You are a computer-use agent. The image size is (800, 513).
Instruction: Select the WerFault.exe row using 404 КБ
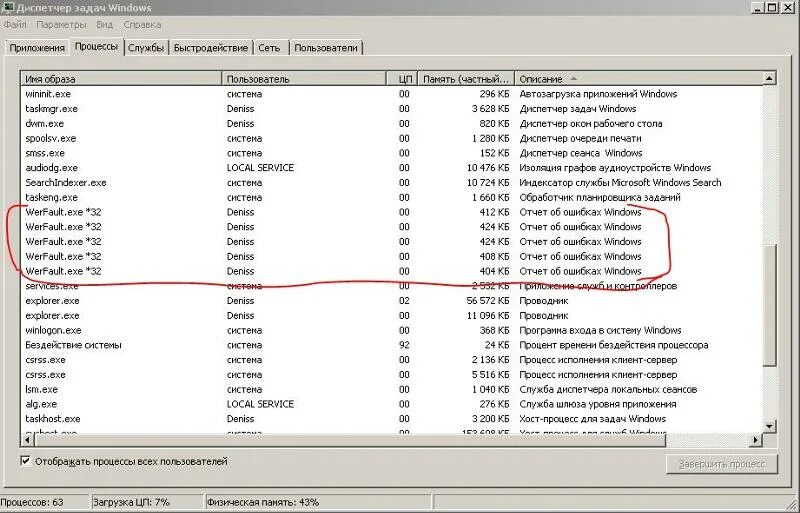[392, 271]
